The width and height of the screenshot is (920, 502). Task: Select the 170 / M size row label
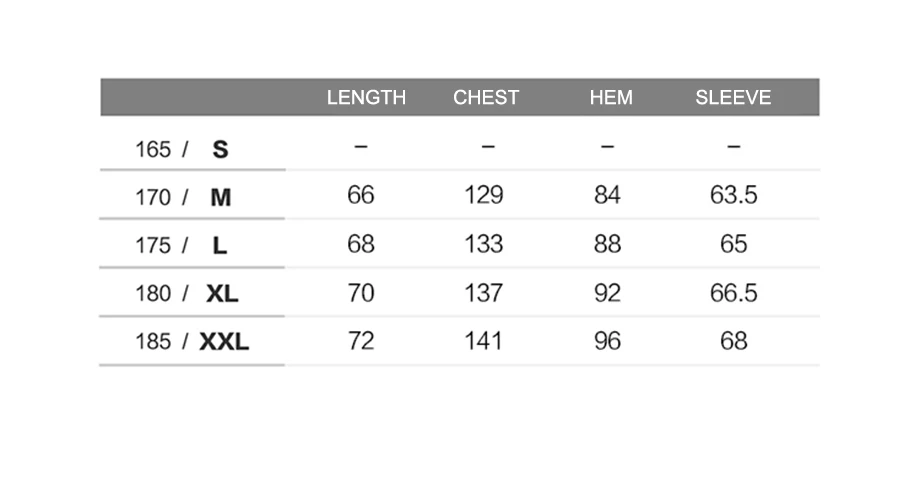[183, 198]
